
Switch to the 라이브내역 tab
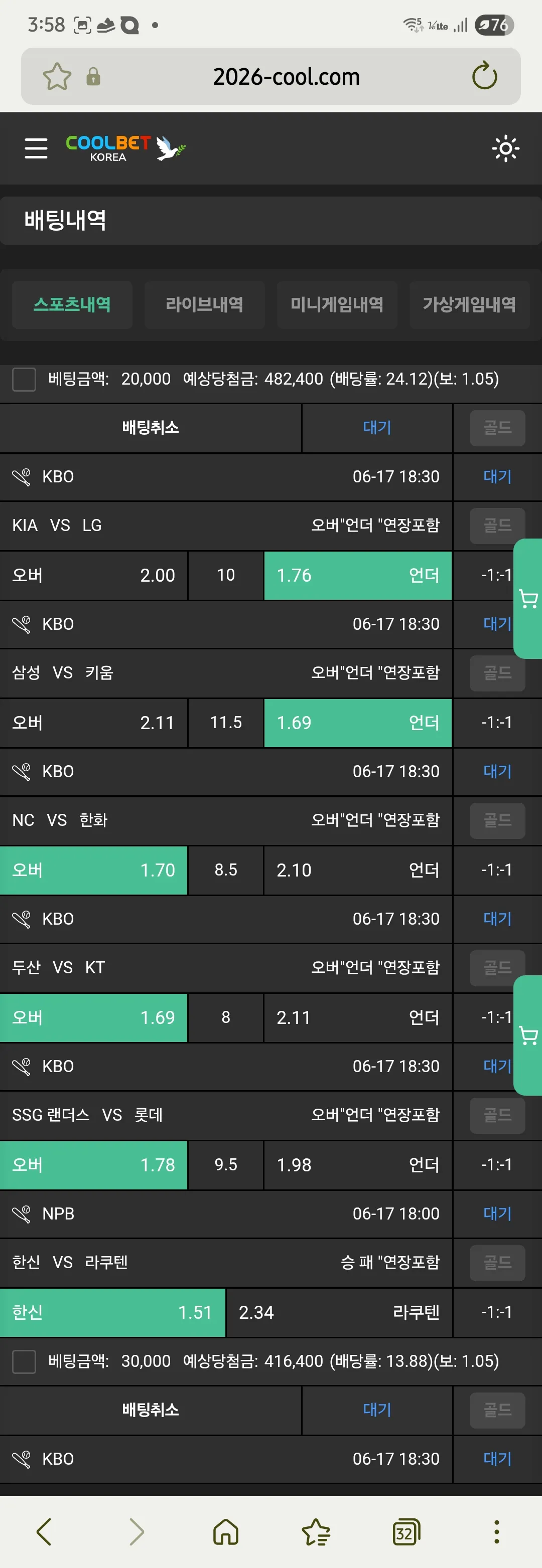point(205,305)
